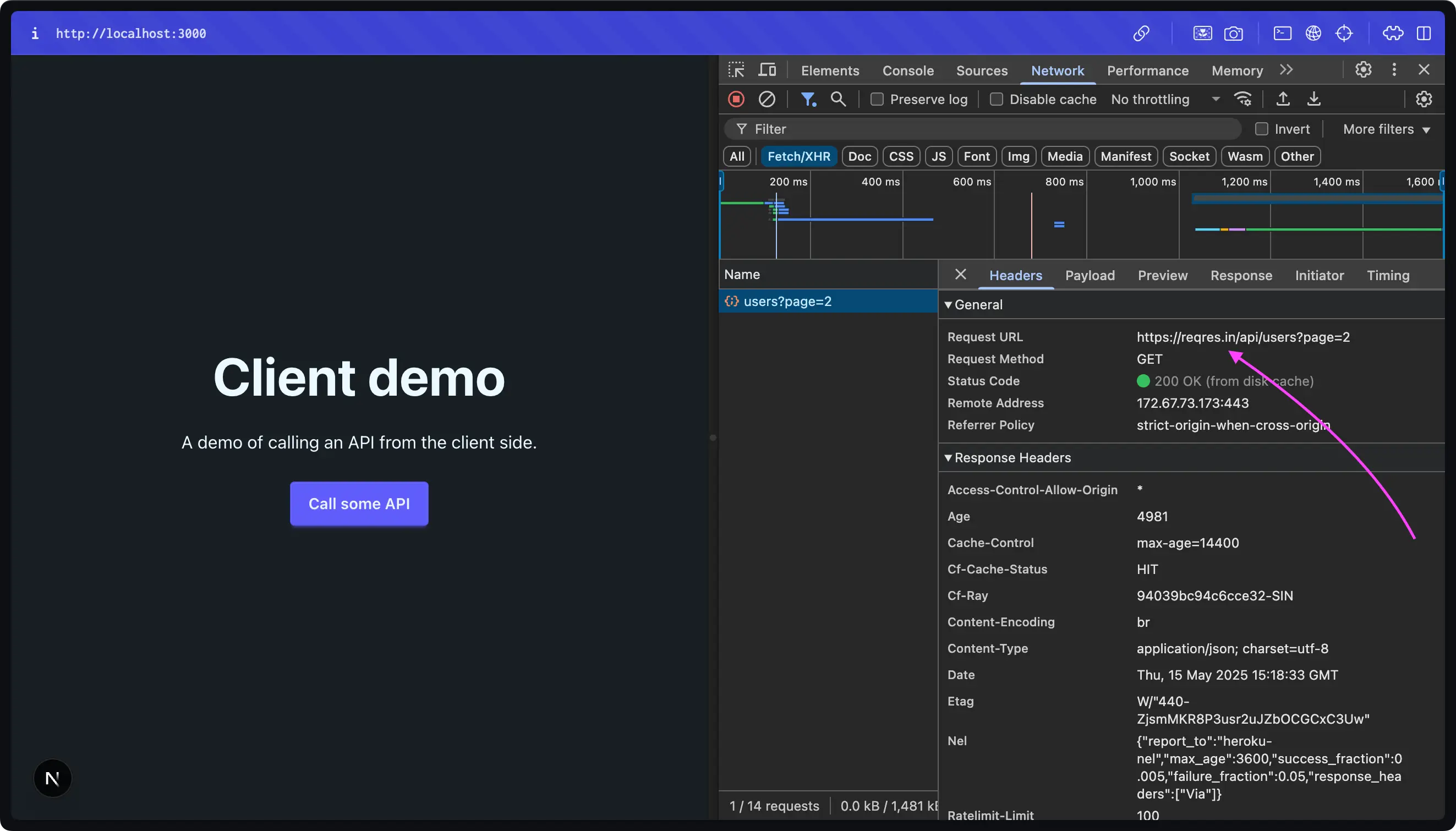
Task: Select the users?page=2 request row
Action: 828,301
